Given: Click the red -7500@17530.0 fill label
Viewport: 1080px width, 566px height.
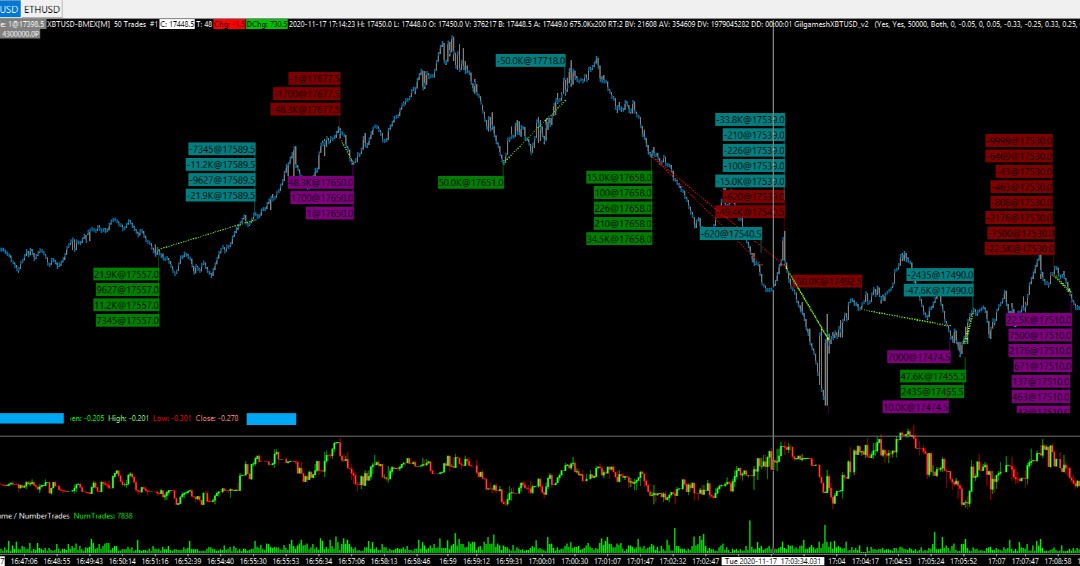Looking at the screenshot, I should (1020, 233).
